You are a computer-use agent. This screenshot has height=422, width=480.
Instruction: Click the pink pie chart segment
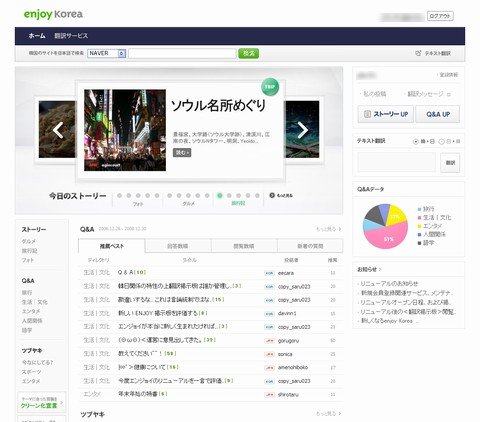coord(388,236)
